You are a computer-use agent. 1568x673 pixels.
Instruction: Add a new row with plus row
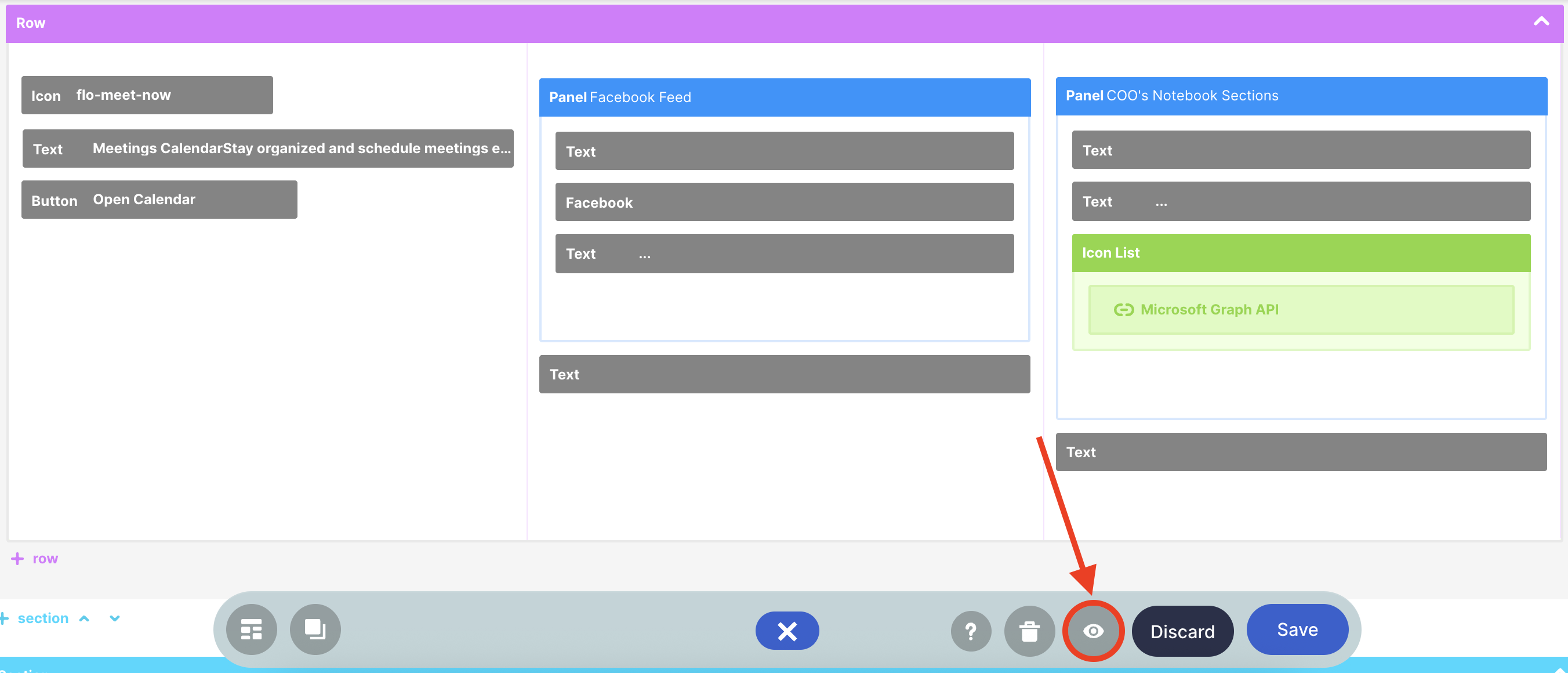(35, 558)
